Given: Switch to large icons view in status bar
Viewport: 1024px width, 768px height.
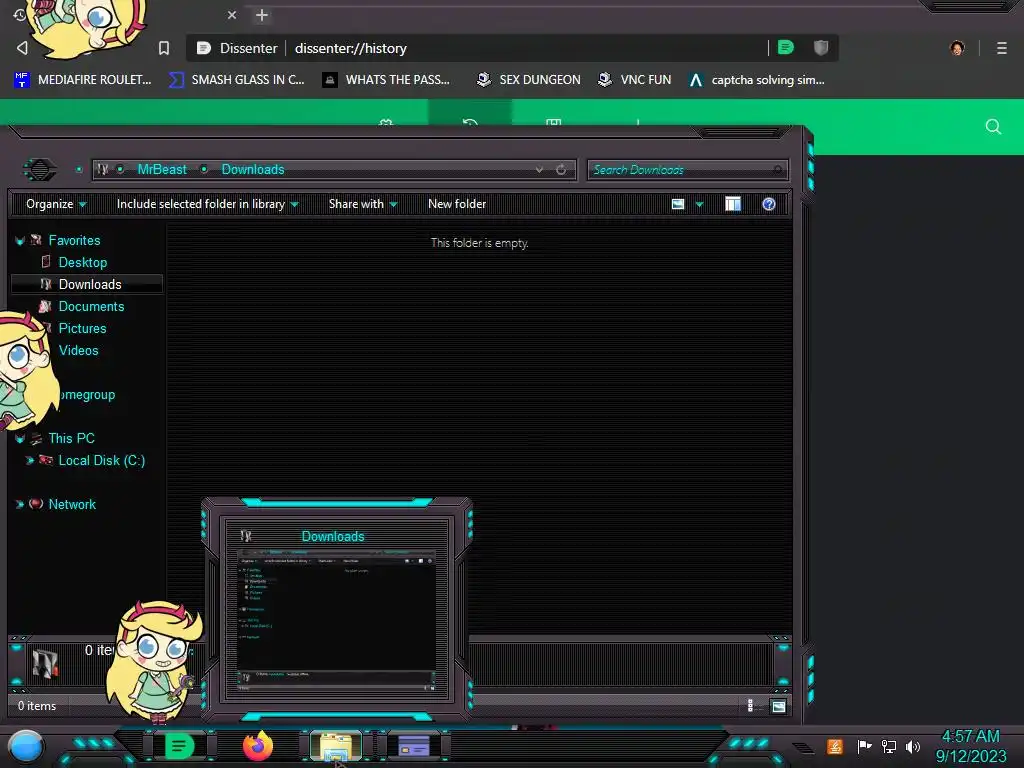Looking at the screenshot, I should pos(778,706).
